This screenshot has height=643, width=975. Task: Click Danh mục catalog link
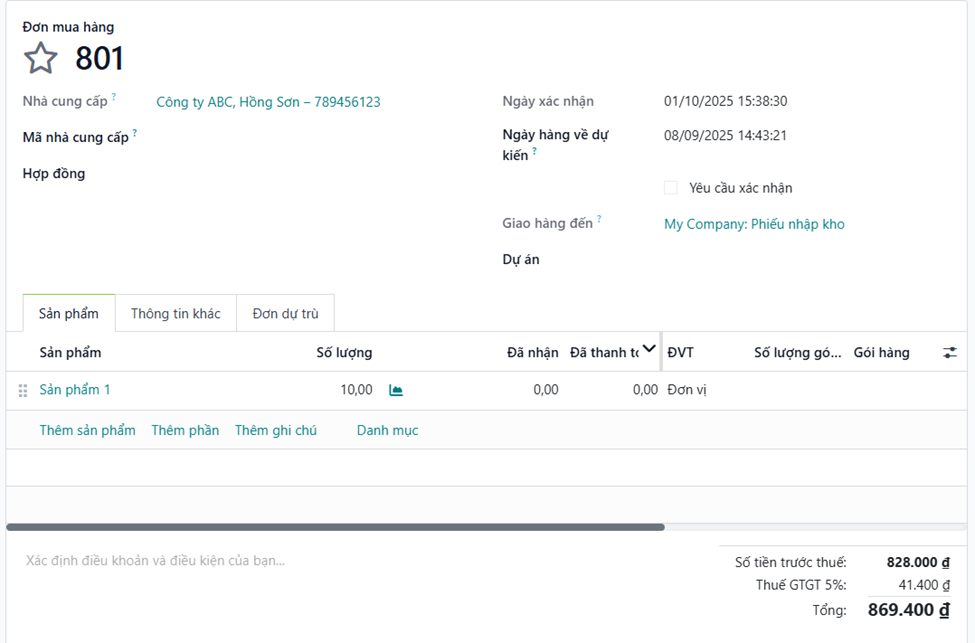(387, 430)
